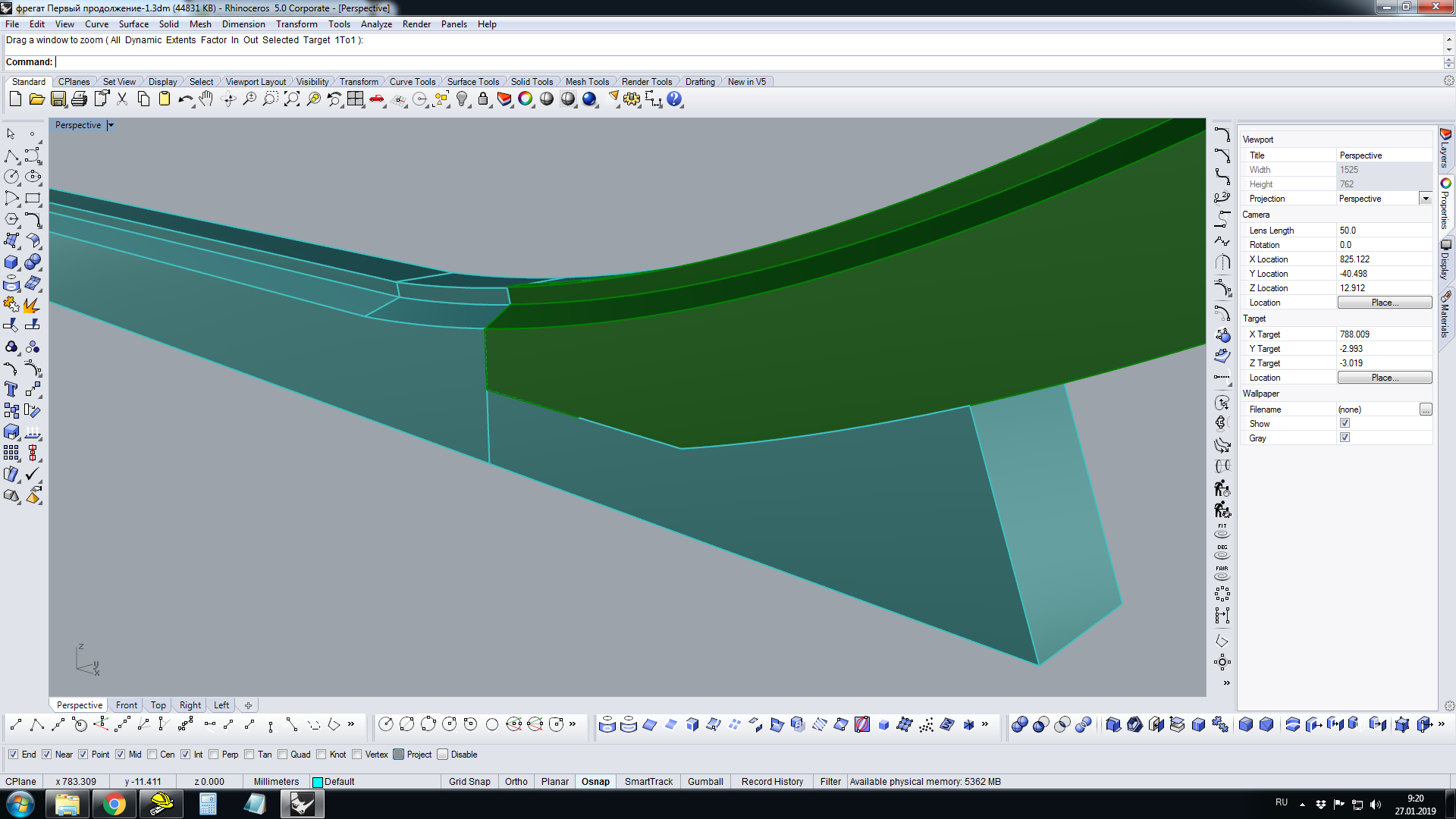Switch to the Front viewport tab
The width and height of the screenshot is (1456, 819).
[x=127, y=705]
